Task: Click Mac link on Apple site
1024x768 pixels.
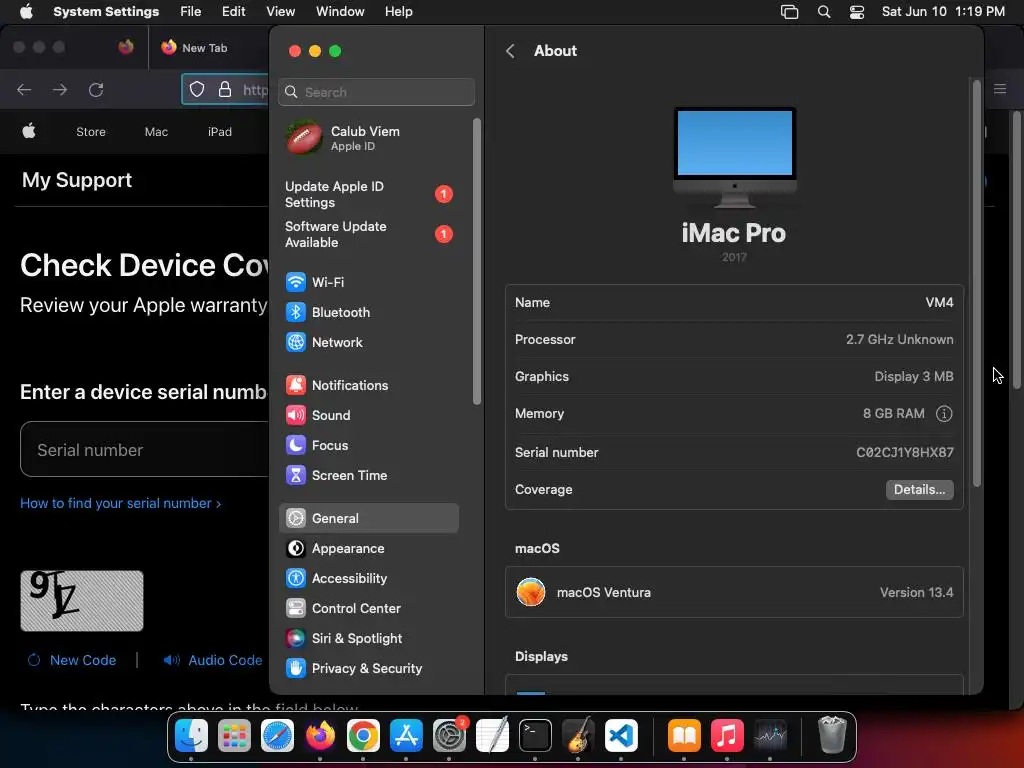Action: 156,132
